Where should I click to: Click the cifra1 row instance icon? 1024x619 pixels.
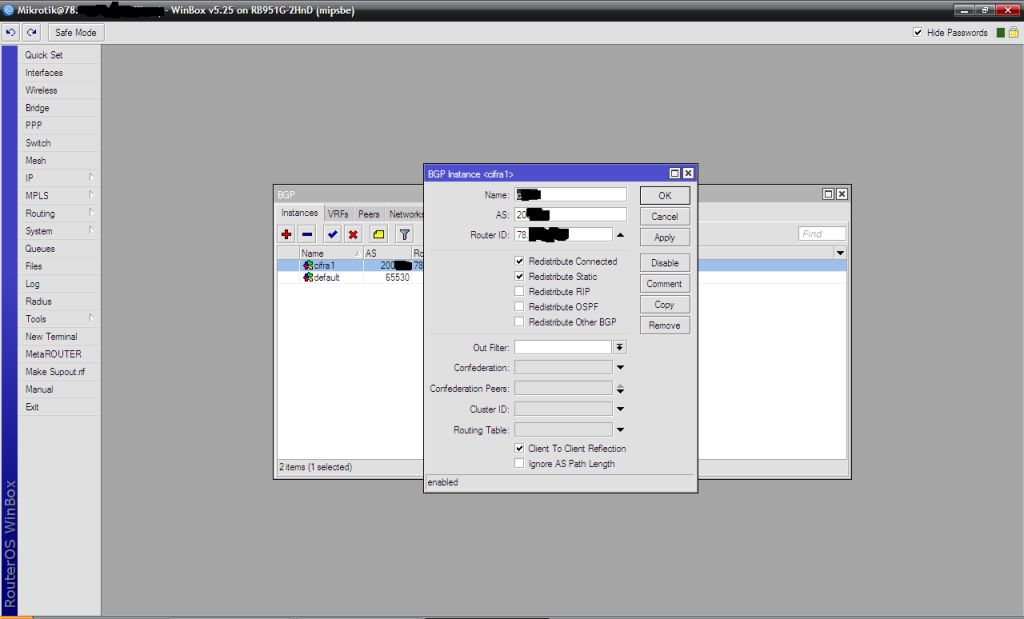(x=308, y=265)
